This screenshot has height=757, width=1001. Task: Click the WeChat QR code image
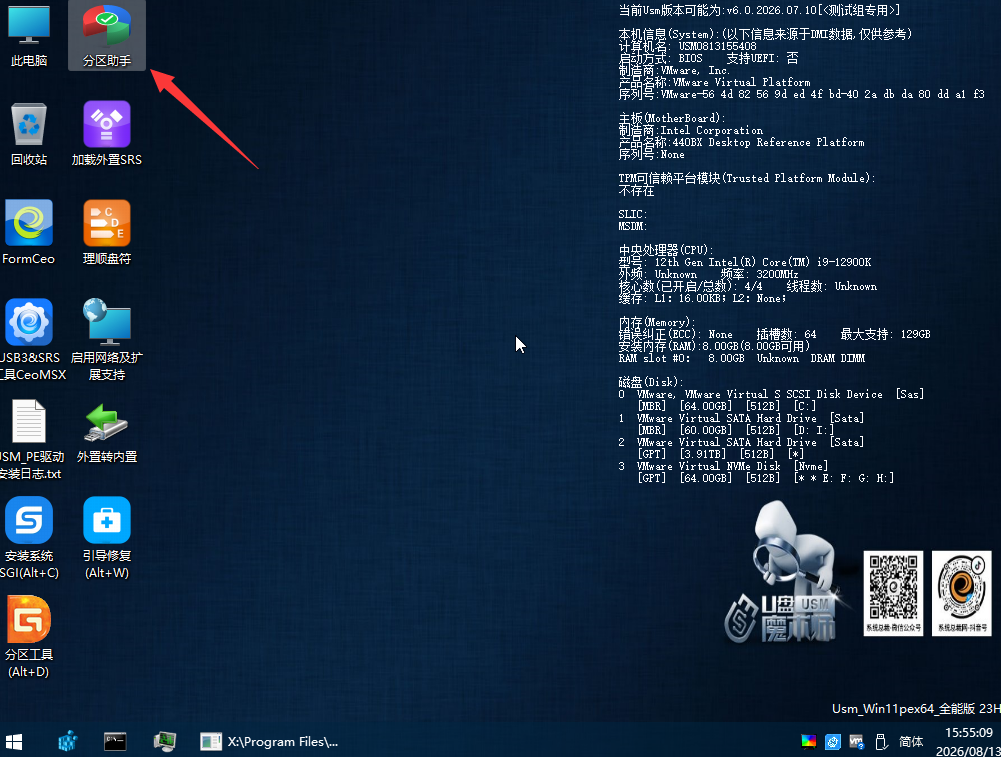[x=893, y=593]
